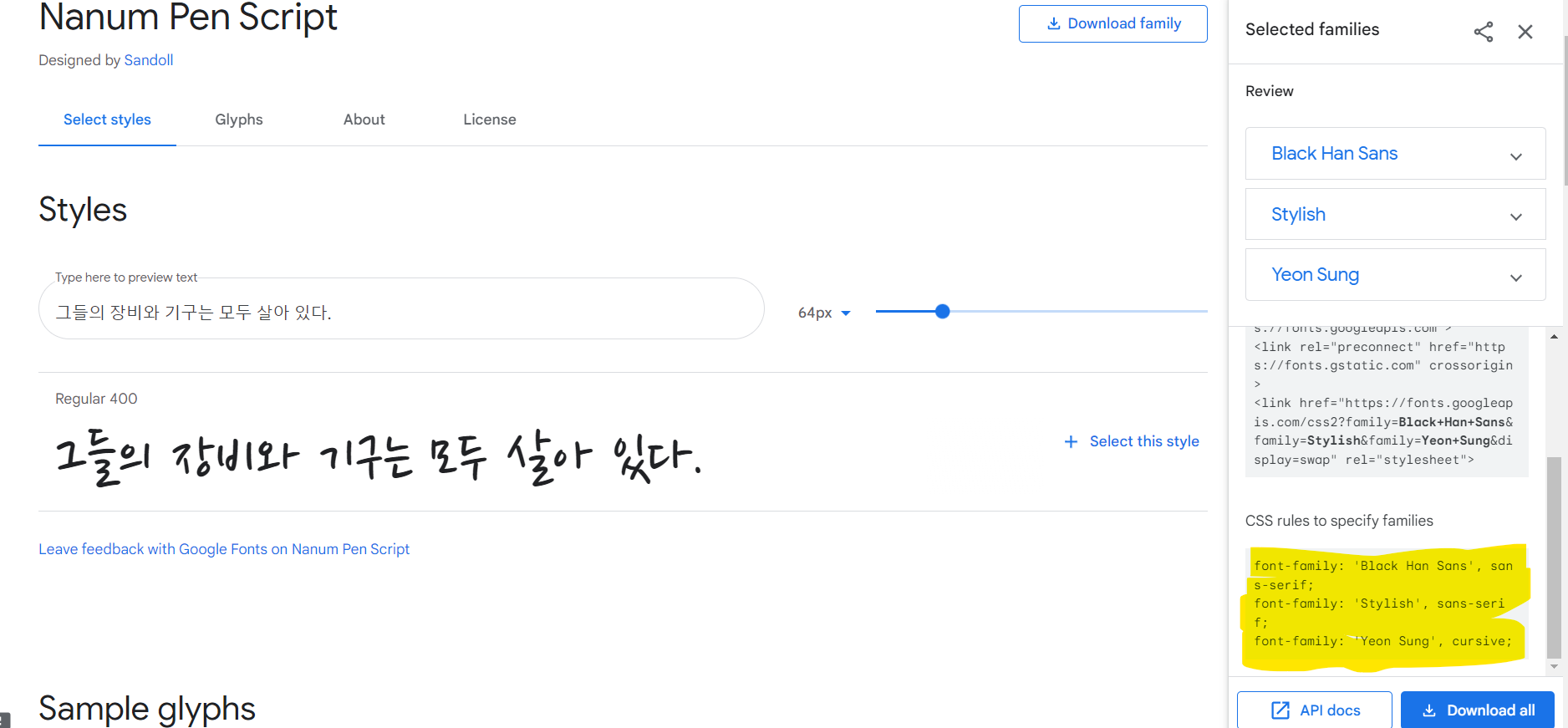This screenshot has width=1568, height=728.
Task: Click Select this style for Regular 400
Action: tap(1132, 441)
